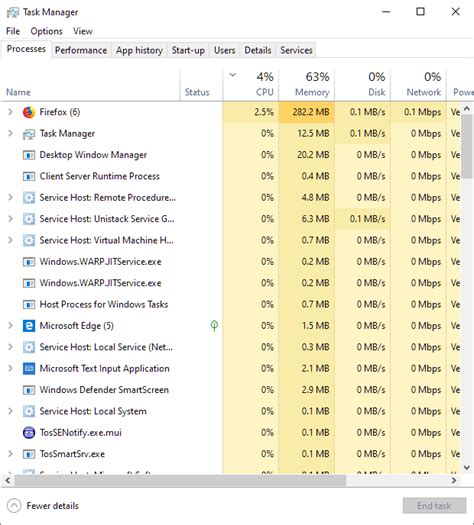The height and width of the screenshot is (525, 474).
Task: Click the Windows Defender SmartScreen icon
Action: click(x=29, y=390)
